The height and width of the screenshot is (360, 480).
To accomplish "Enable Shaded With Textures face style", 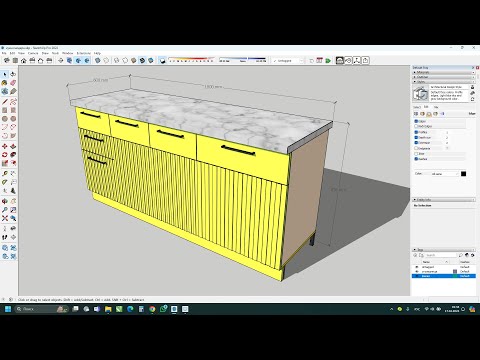I will point(142,60).
